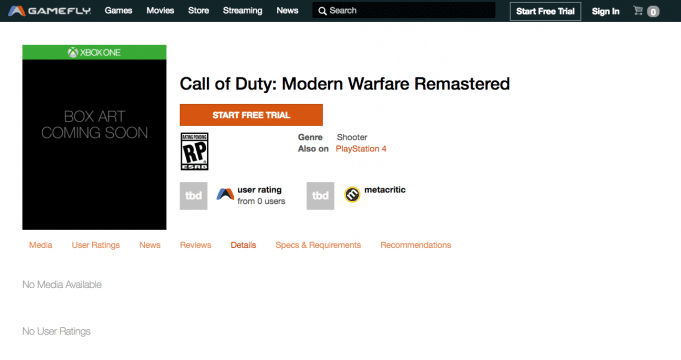Click Start Free Trial in header

coord(545,11)
